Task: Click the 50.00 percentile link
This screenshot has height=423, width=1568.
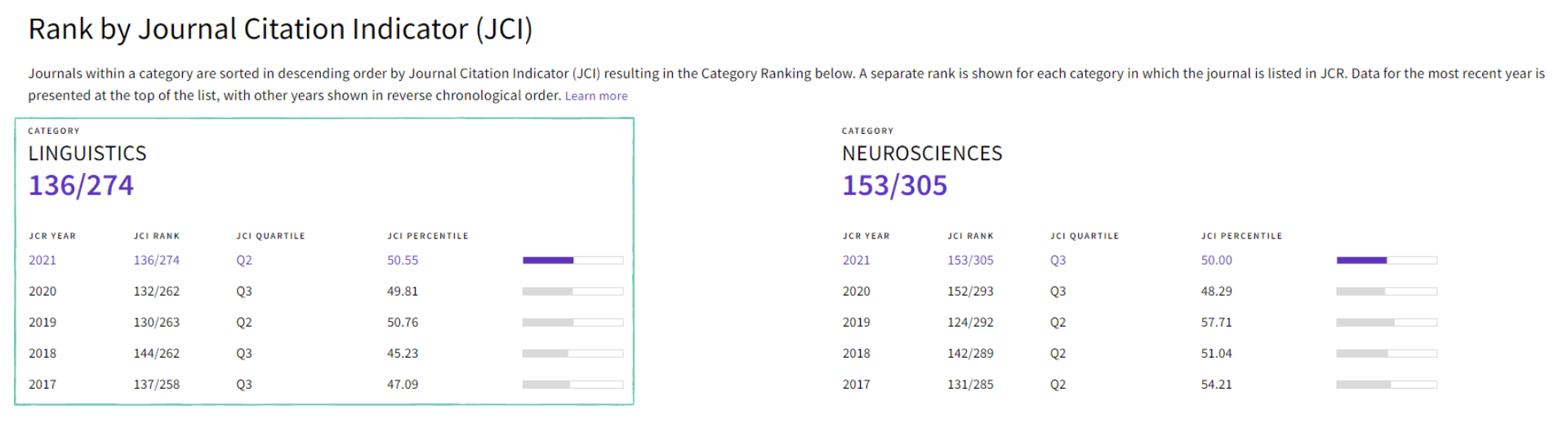Action: 1216,260
